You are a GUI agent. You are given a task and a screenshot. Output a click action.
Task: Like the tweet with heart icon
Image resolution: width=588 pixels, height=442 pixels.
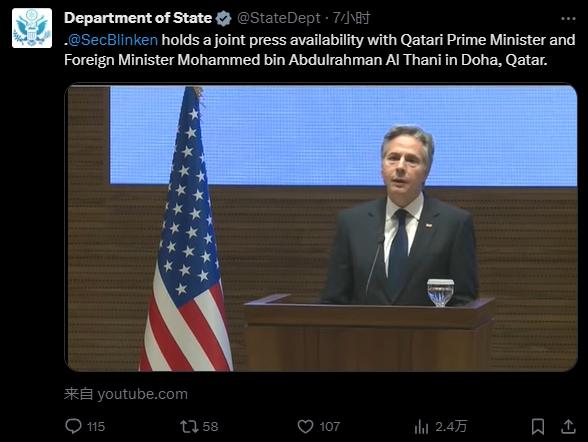point(305,426)
